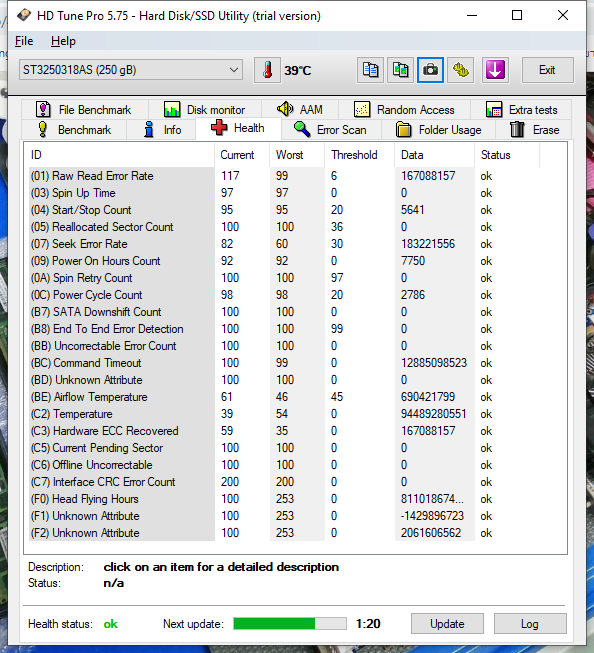Viewport: 594px width, 653px height.
Task: Select the (C2) Temperature row
Action: coord(284,414)
